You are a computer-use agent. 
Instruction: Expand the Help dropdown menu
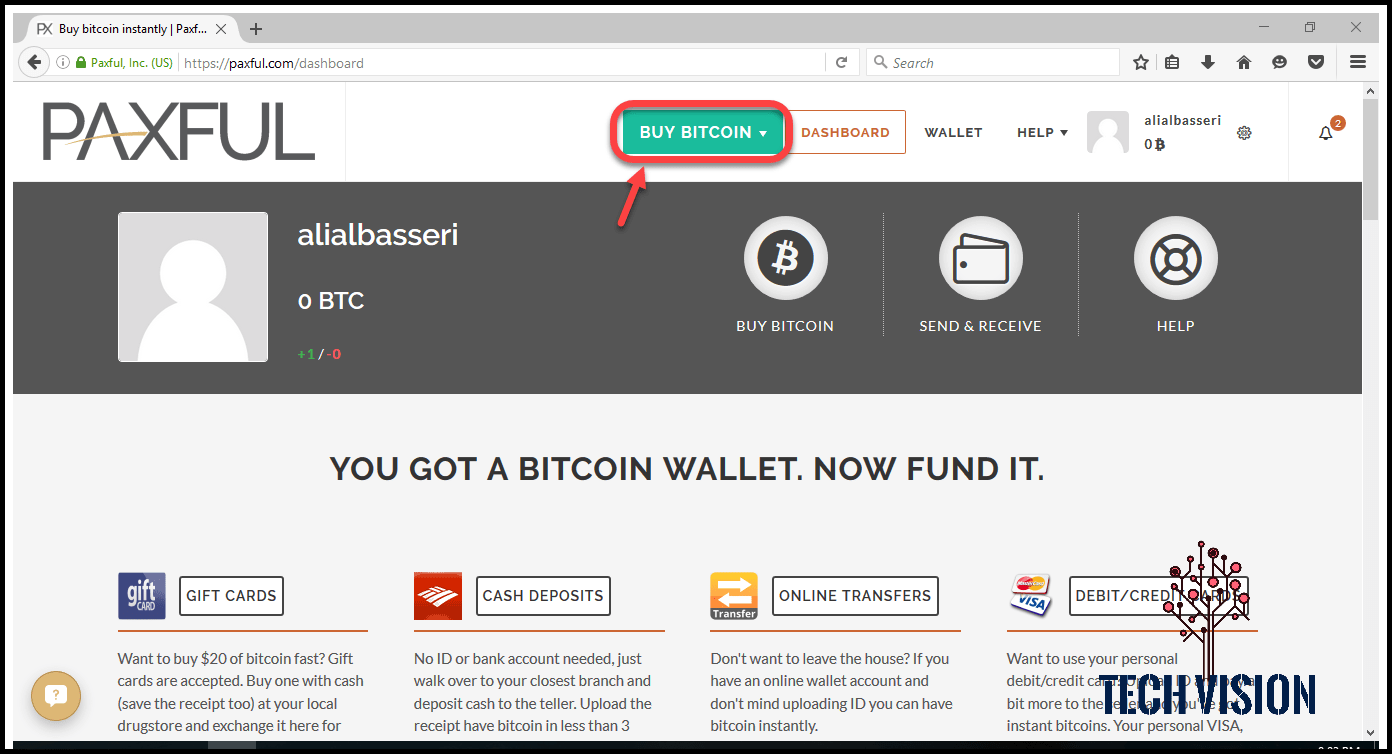pyautogui.click(x=1042, y=132)
